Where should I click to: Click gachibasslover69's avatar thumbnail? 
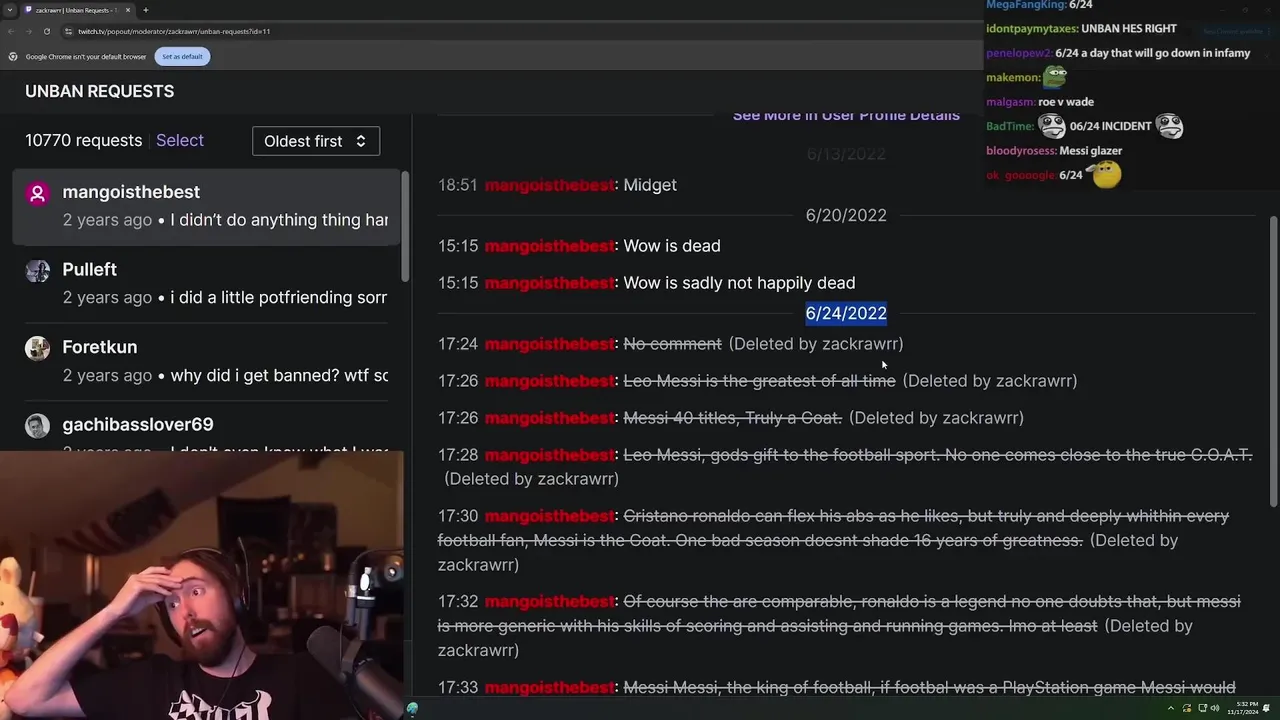point(37,426)
